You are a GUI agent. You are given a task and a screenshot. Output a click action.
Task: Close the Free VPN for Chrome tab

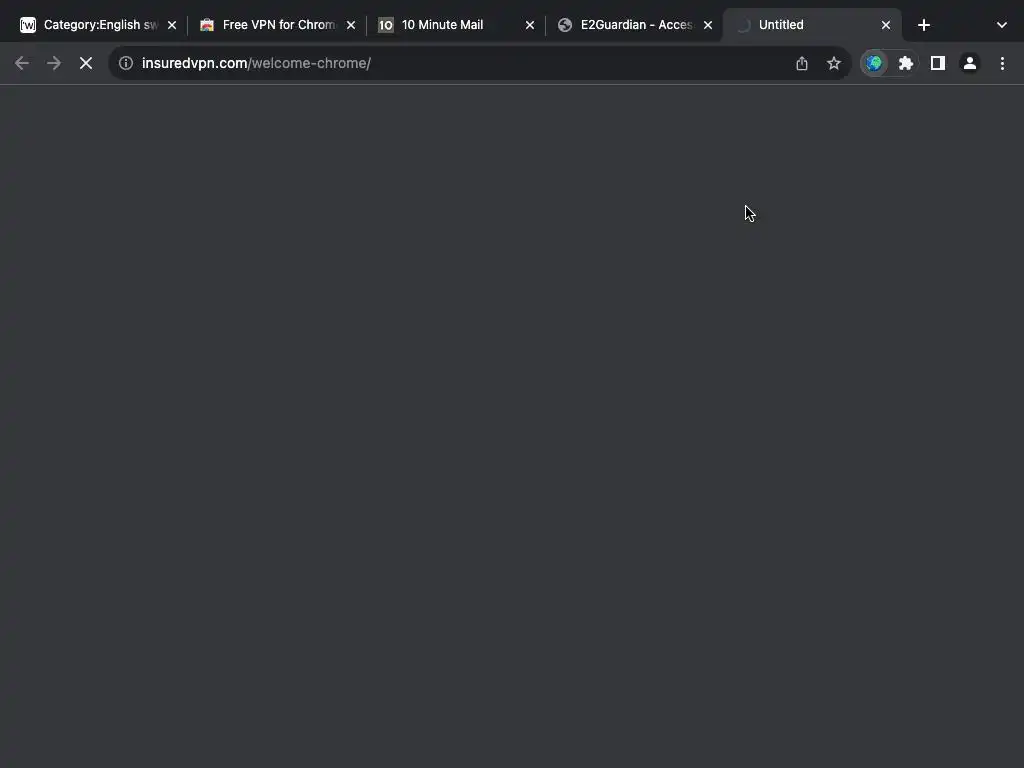(x=351, y=25)
